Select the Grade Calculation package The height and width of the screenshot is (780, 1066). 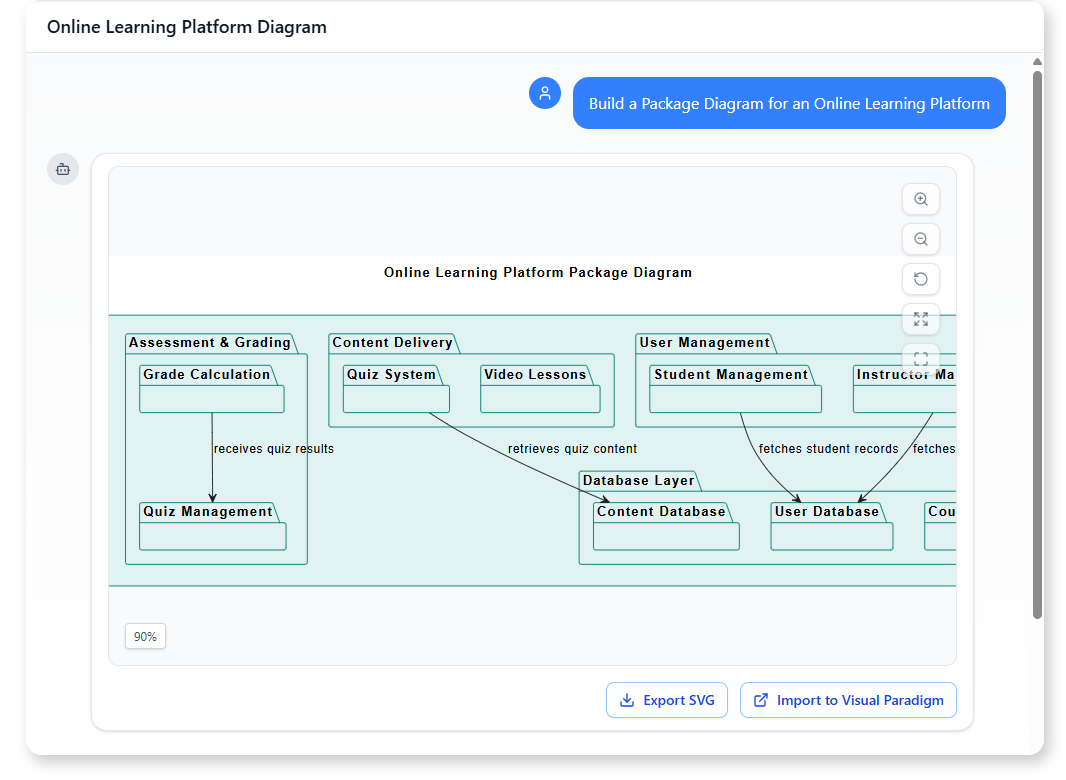(x=211, y=390)
